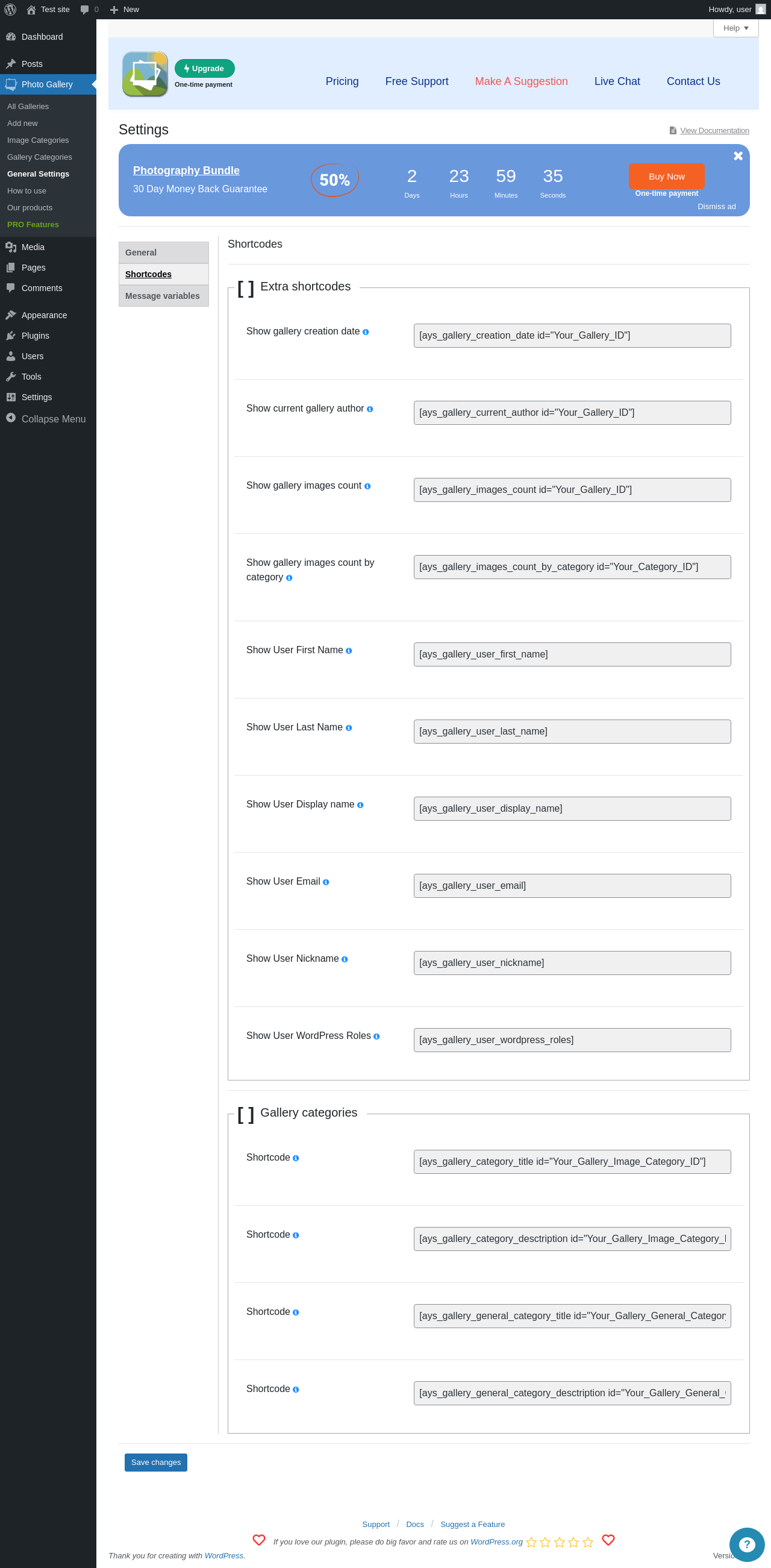
Task: Expand the Help dropdown tab
Action: pos(735,28)
